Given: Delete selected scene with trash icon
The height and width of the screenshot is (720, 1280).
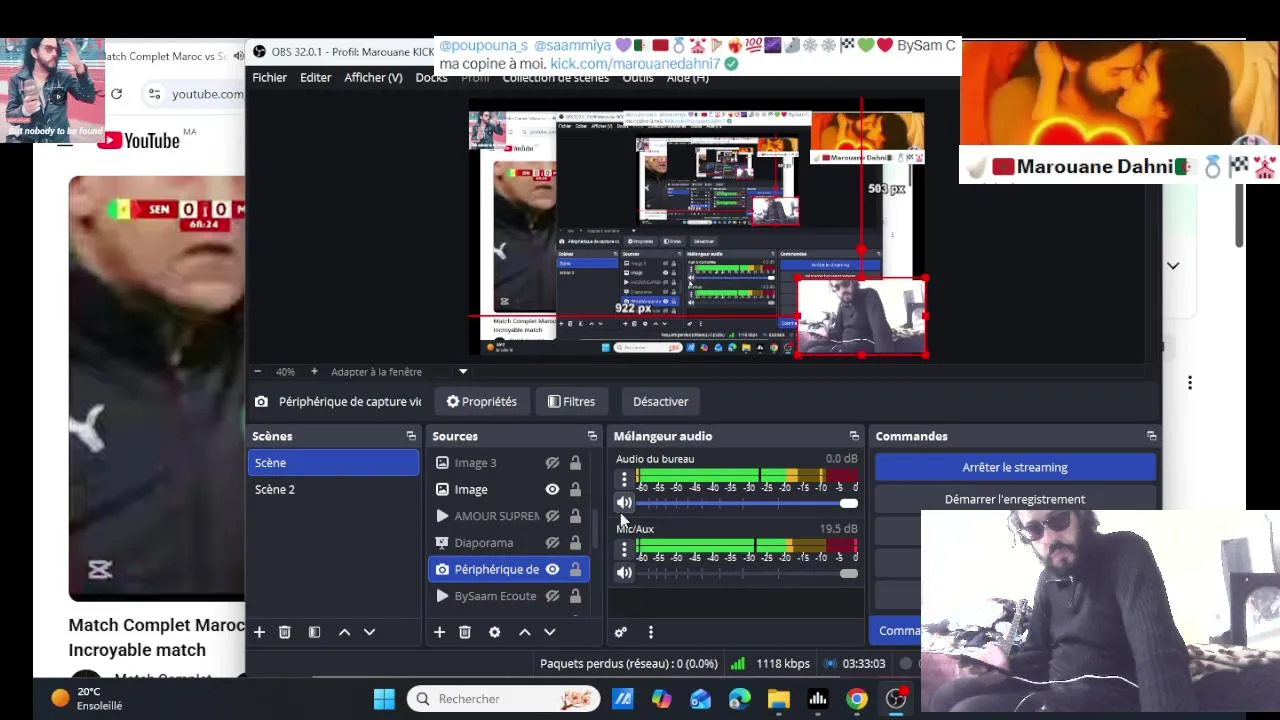Looking at the screenshot, I should (285, 632).
